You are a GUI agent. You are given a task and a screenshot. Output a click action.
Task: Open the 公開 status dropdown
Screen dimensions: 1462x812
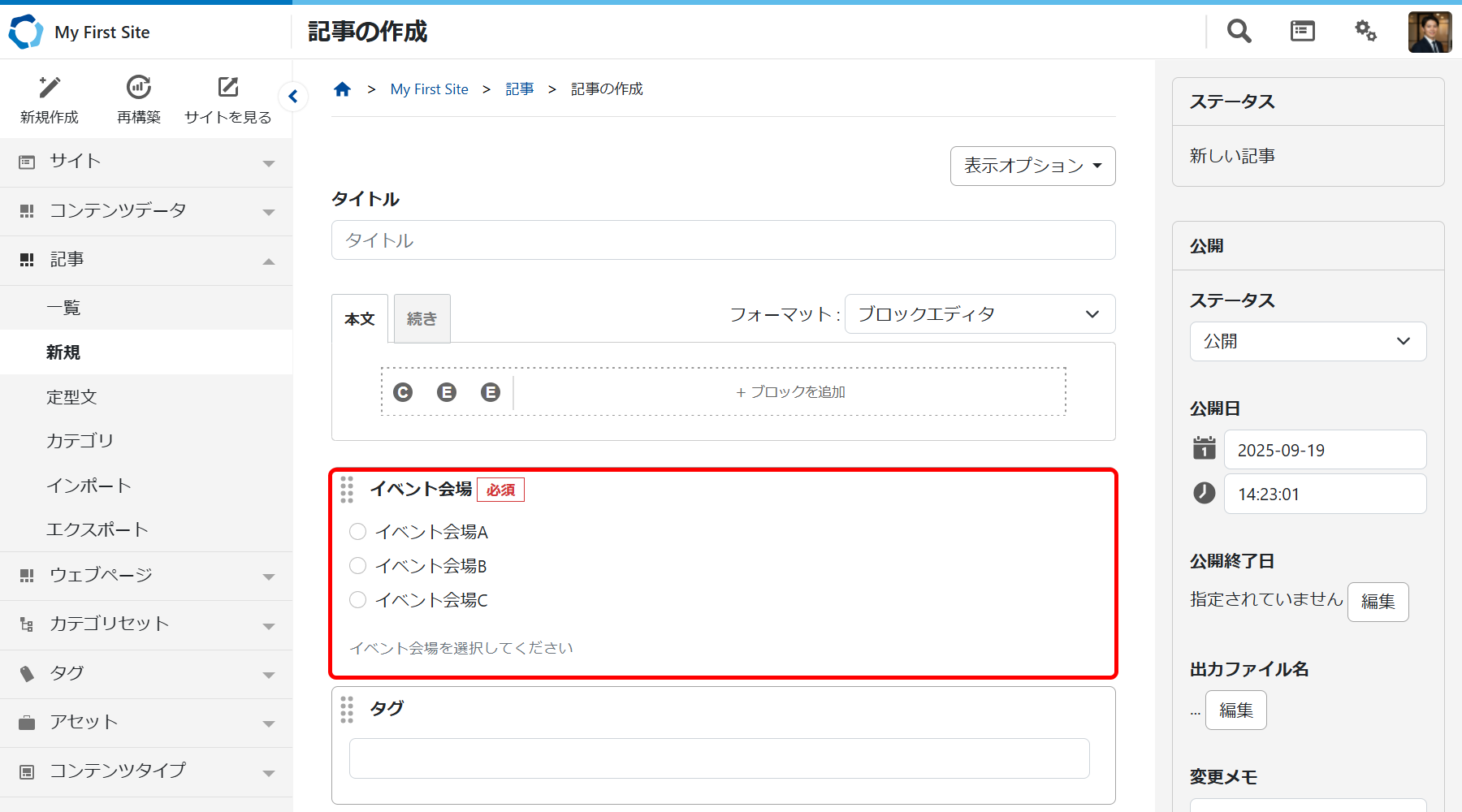point(1308,342)
